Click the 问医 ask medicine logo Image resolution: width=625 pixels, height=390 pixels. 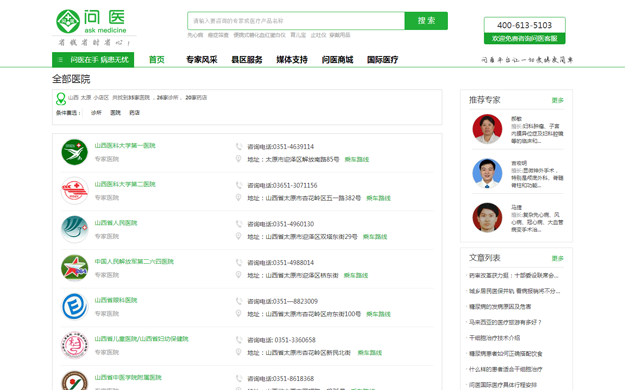click(91, 22)
